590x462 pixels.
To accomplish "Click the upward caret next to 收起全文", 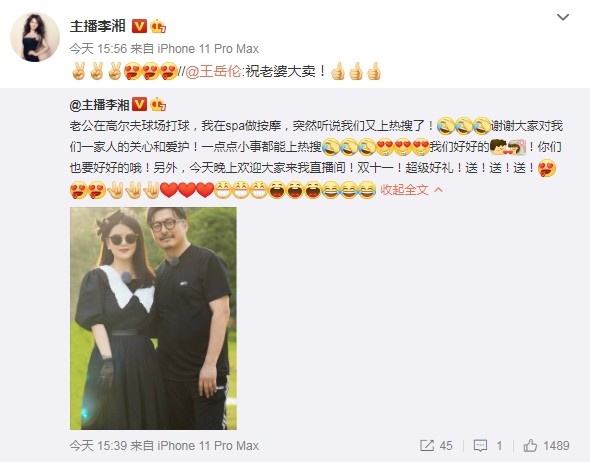I will click(x=438, y=190).
